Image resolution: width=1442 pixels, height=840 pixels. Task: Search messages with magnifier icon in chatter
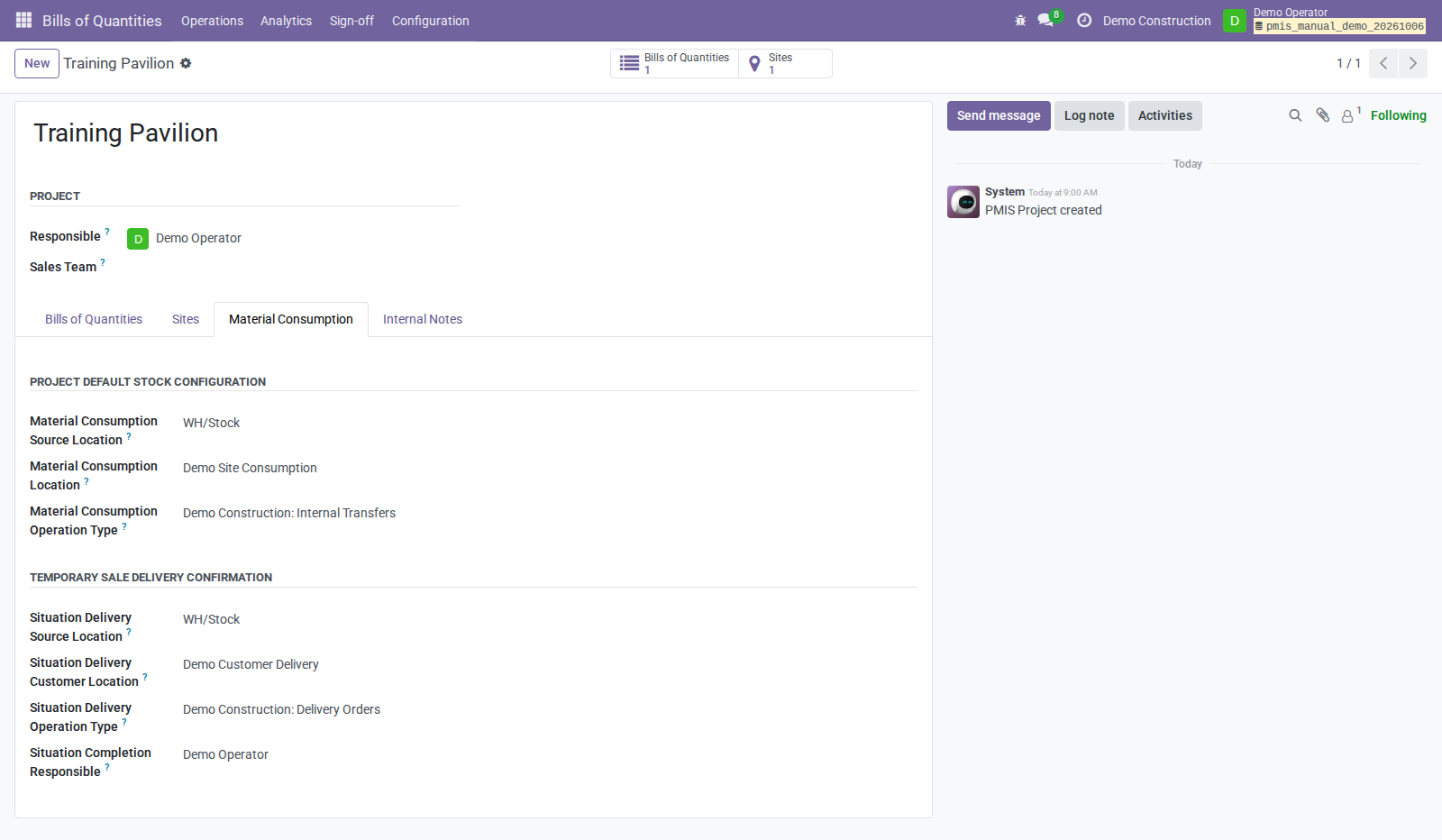point(1295,115)
